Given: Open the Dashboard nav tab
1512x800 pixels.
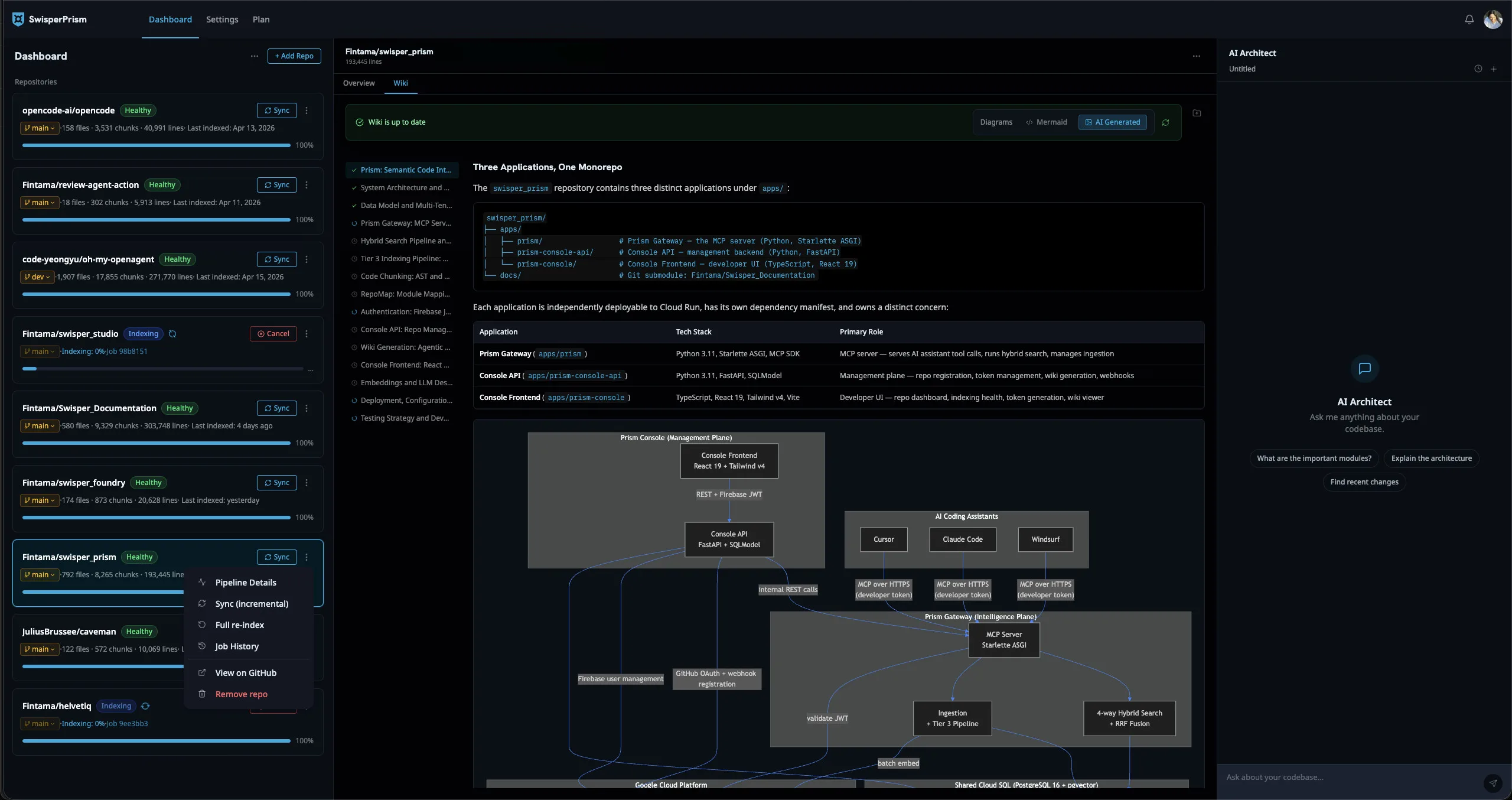Looking at the screenshot, I should tap(170, 19).
